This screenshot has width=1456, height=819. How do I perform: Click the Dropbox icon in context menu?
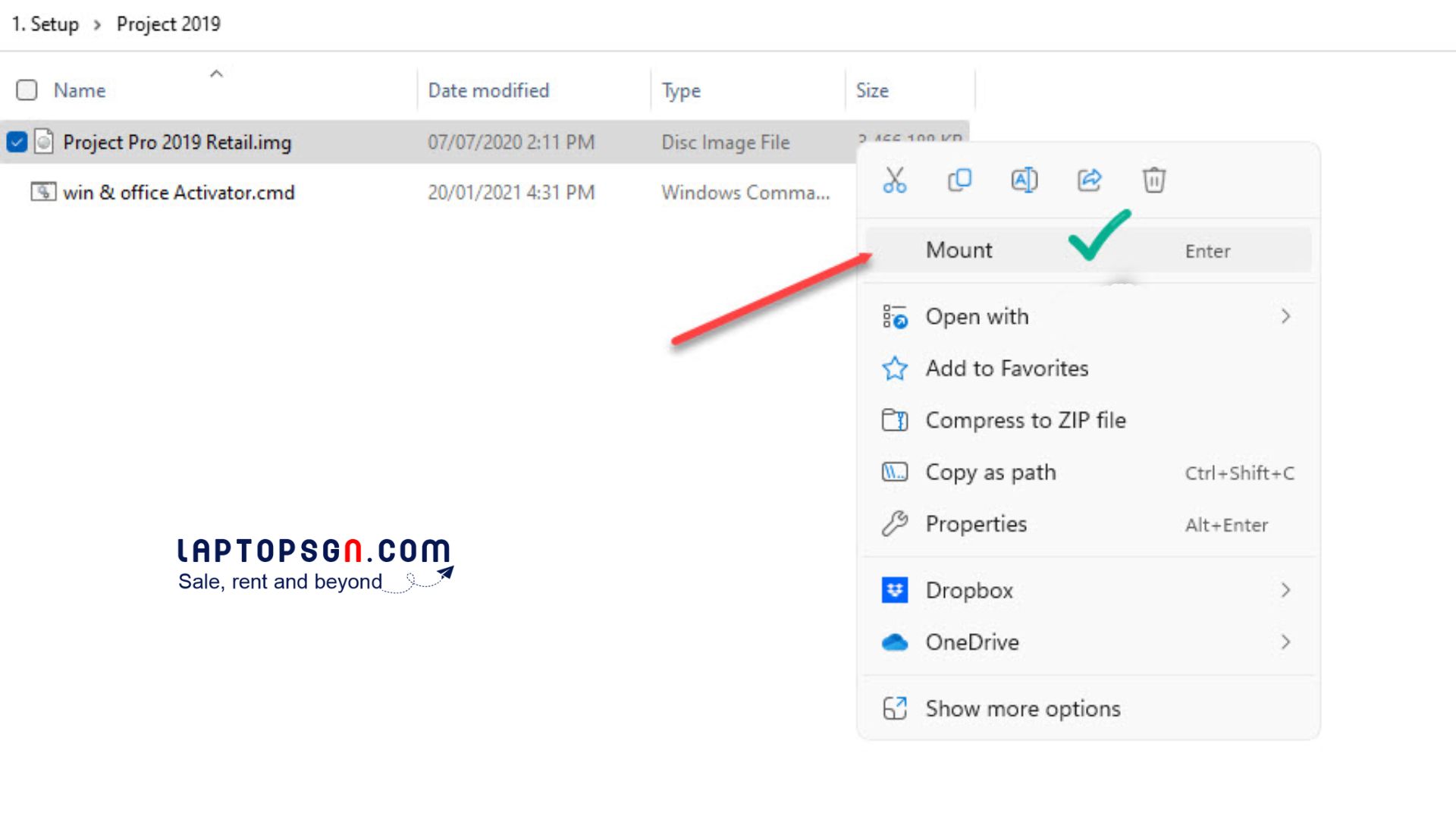pos(896,590)
